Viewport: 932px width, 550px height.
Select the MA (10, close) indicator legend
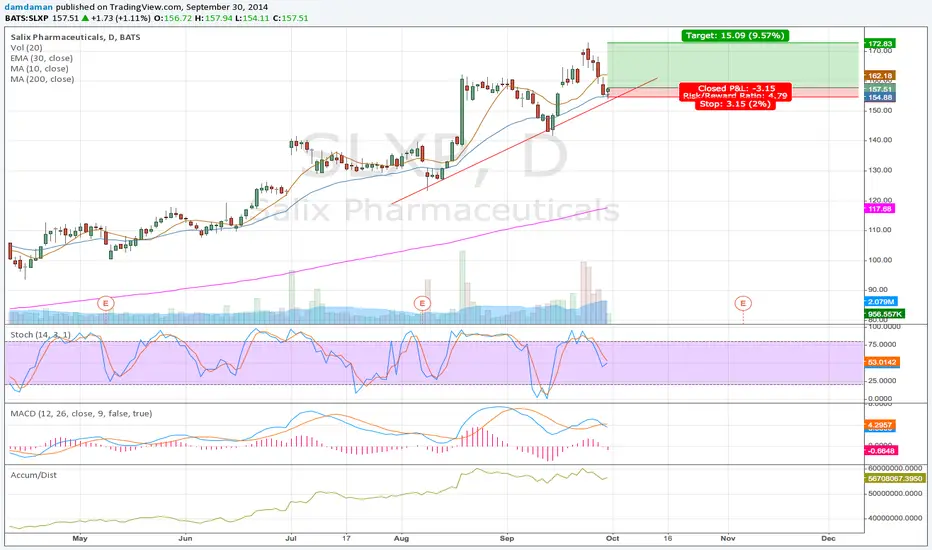point(39,68)
